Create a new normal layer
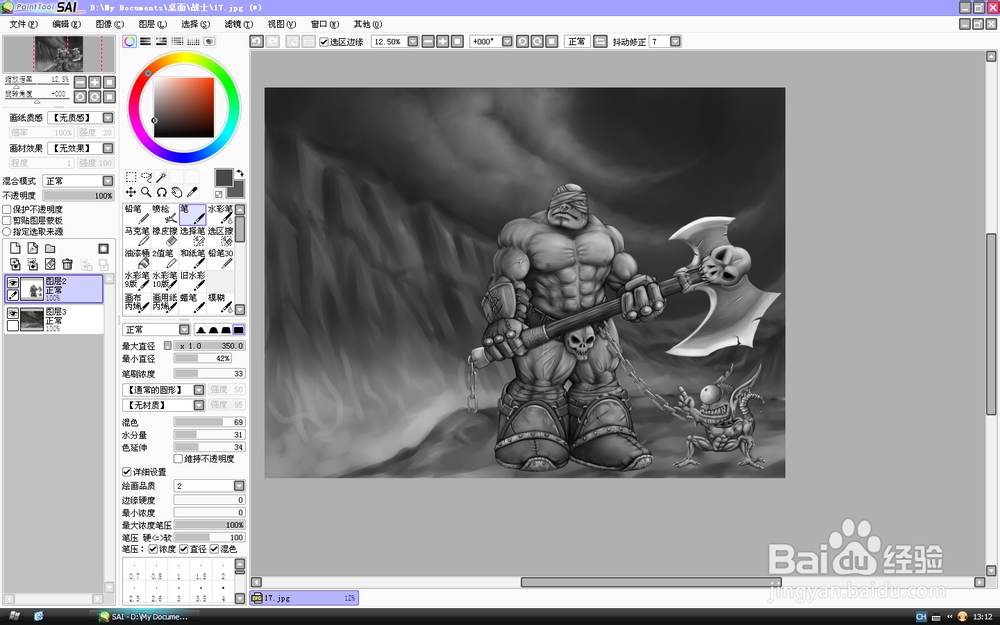Viewport: 1000px width, 625px height. coord(15,248)
